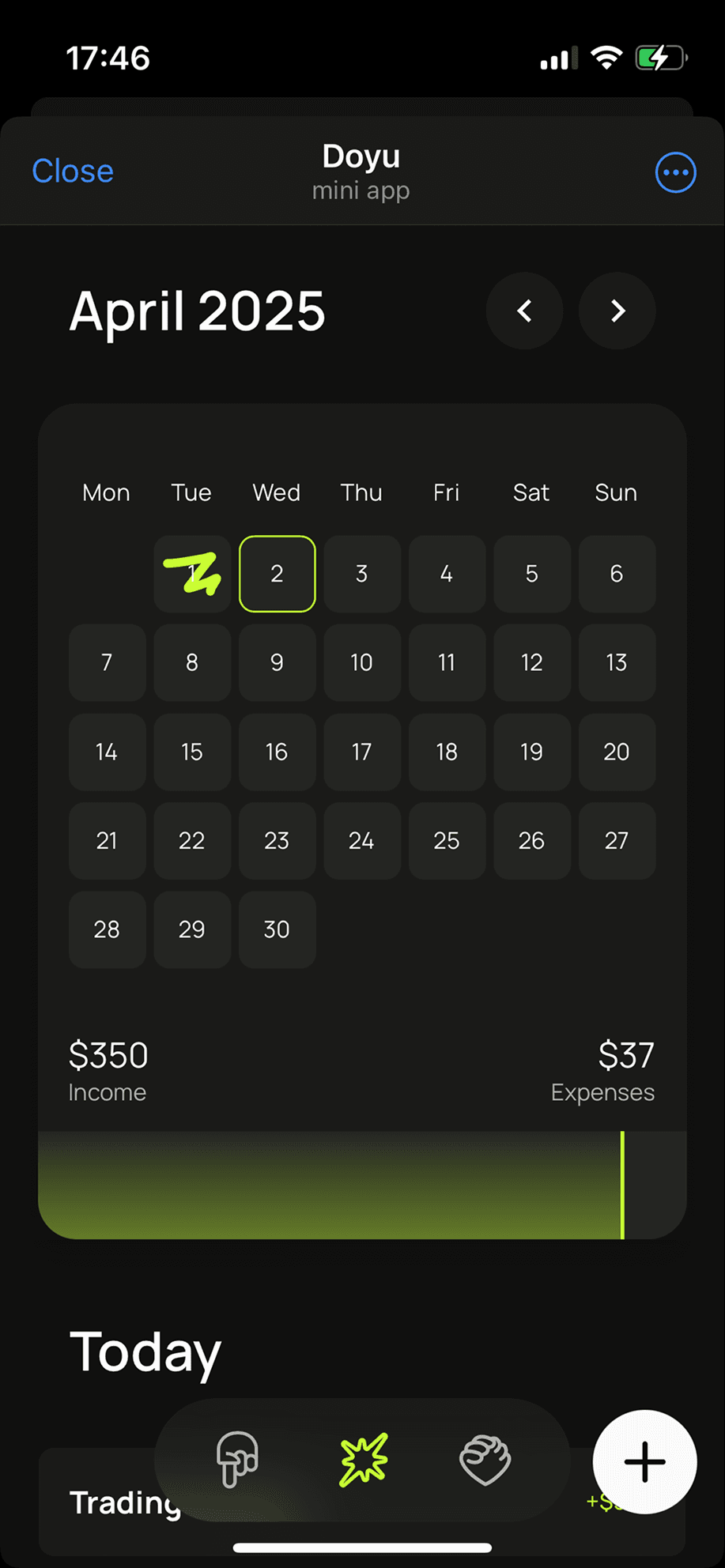725x1568 pixels.
Task: Select the green starburst icon in bottom bar
Action: tap(364, 1459)
